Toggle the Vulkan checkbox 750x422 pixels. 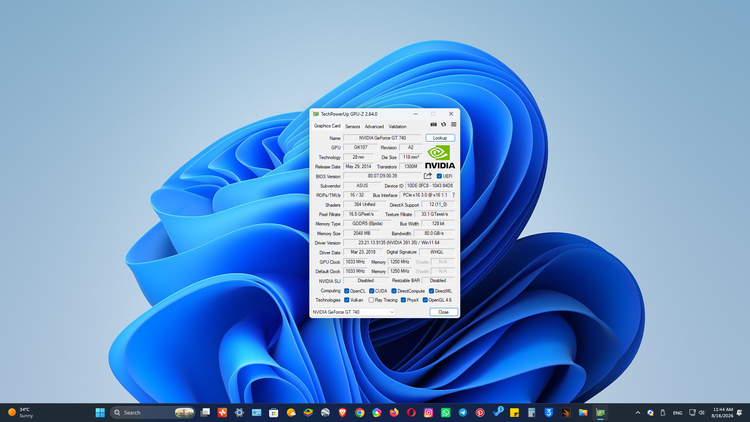pos(346,300)
